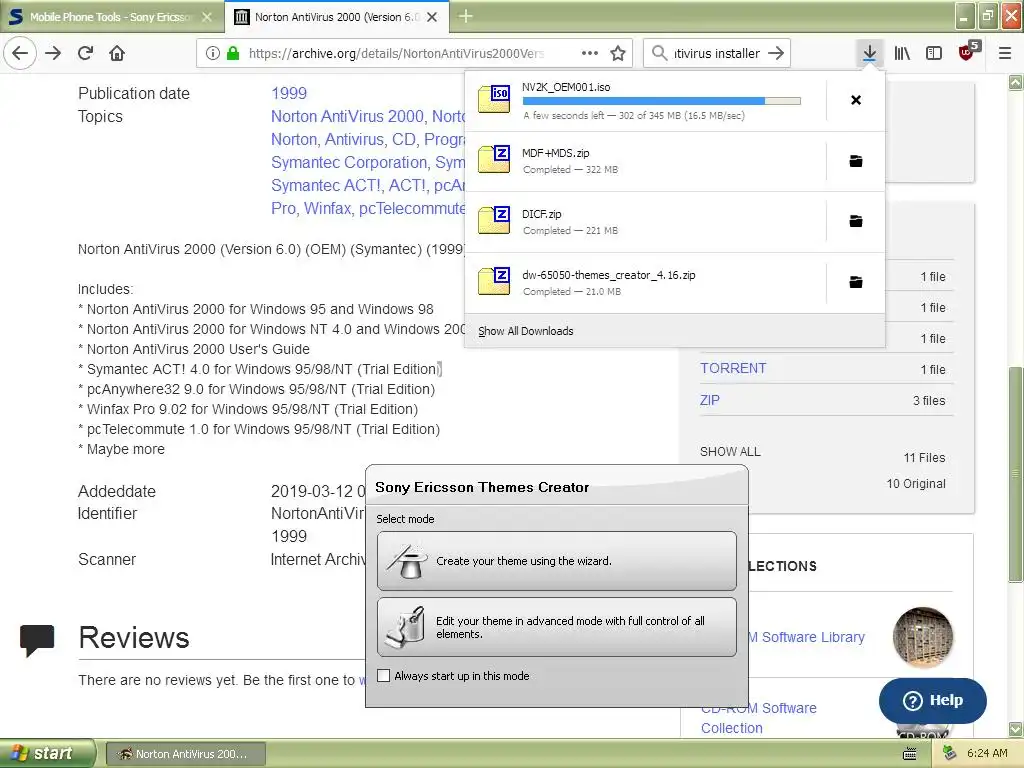Click the MDF+MDS.zip file icon
This screenshot has width=1024, height=768.
(494, 159)
